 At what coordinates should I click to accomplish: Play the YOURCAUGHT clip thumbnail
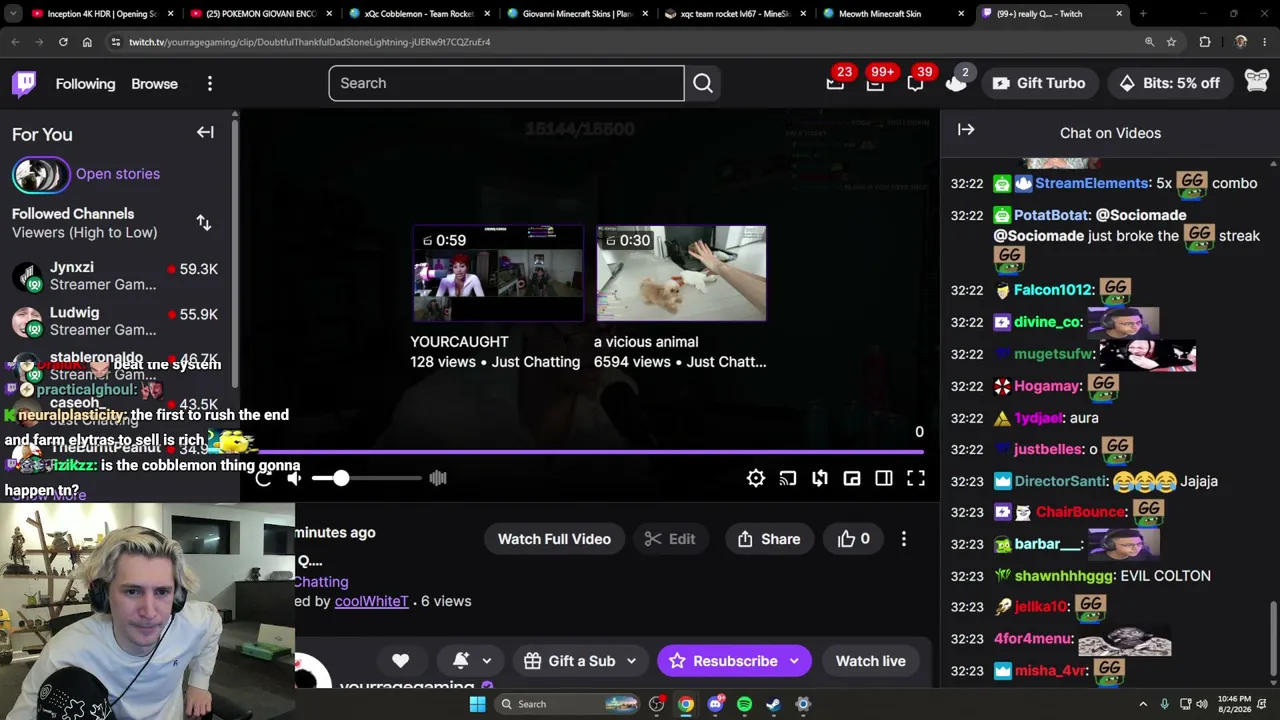coord(498,273)
